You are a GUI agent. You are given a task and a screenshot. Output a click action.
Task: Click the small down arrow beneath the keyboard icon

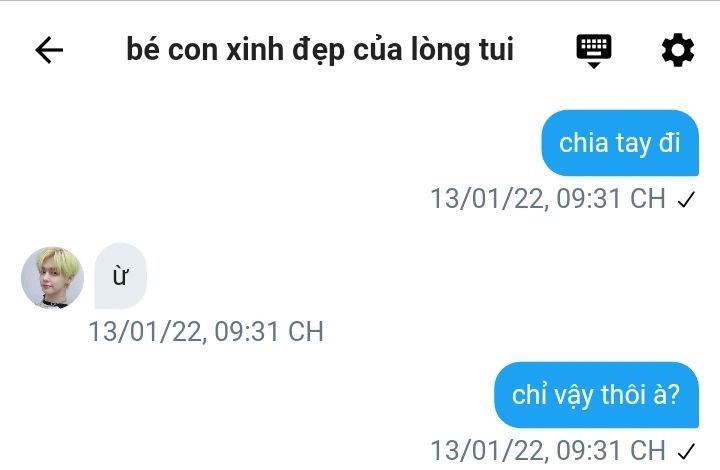(594, 65)
